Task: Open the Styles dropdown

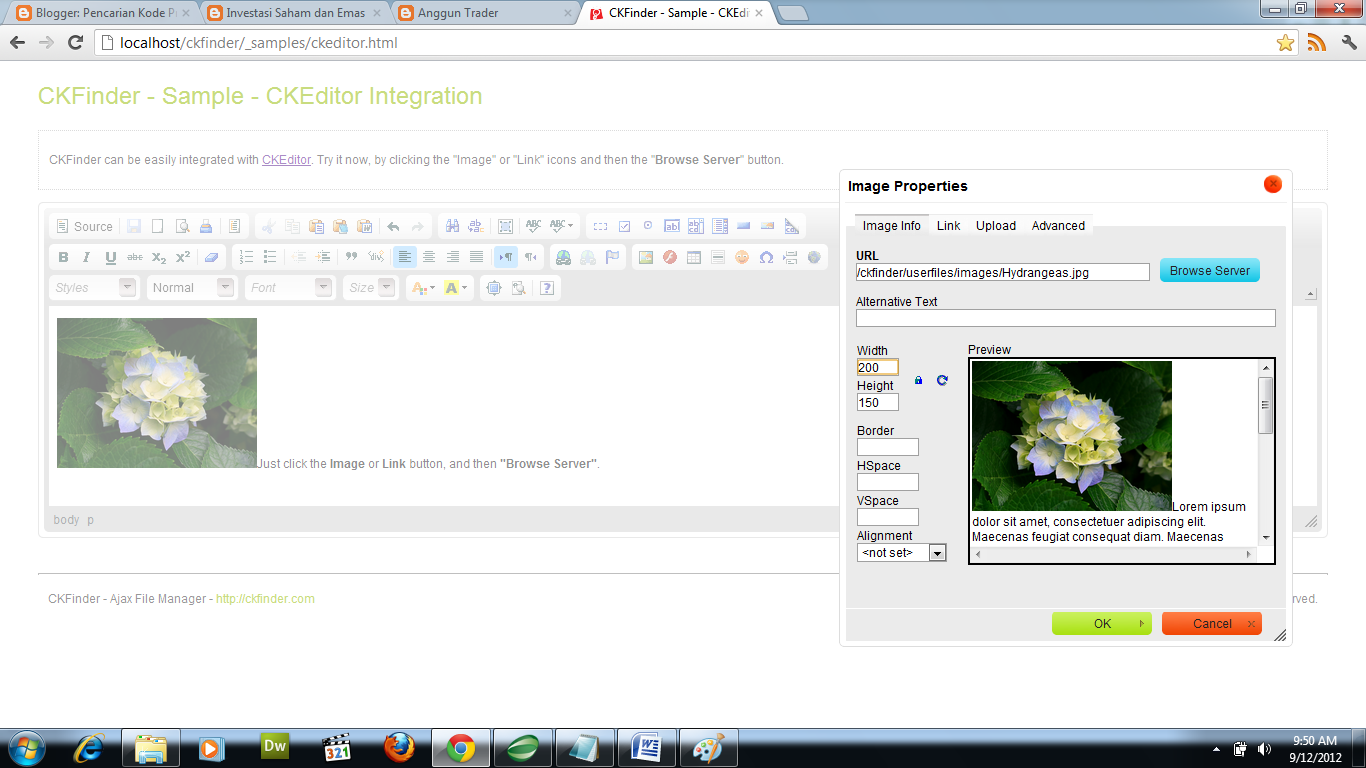Action: 93,288
